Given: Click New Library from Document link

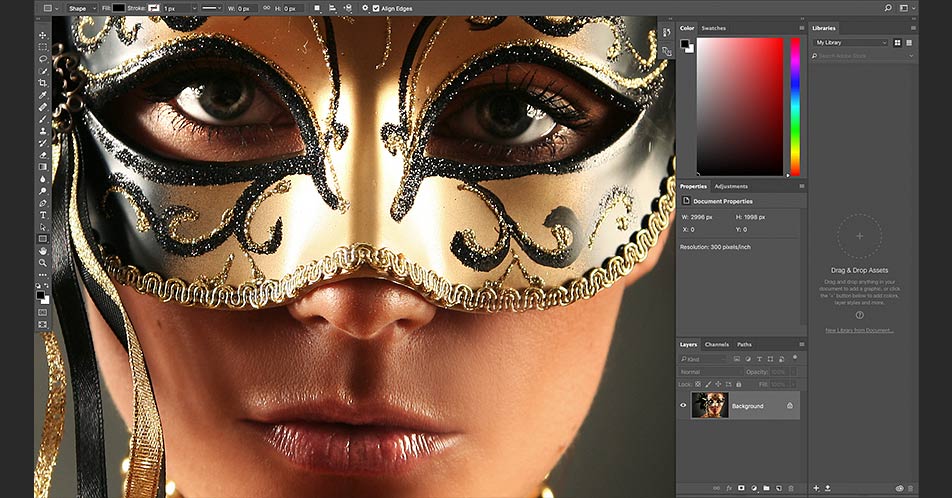Looking at the screenshot, I should coord(859,330).
